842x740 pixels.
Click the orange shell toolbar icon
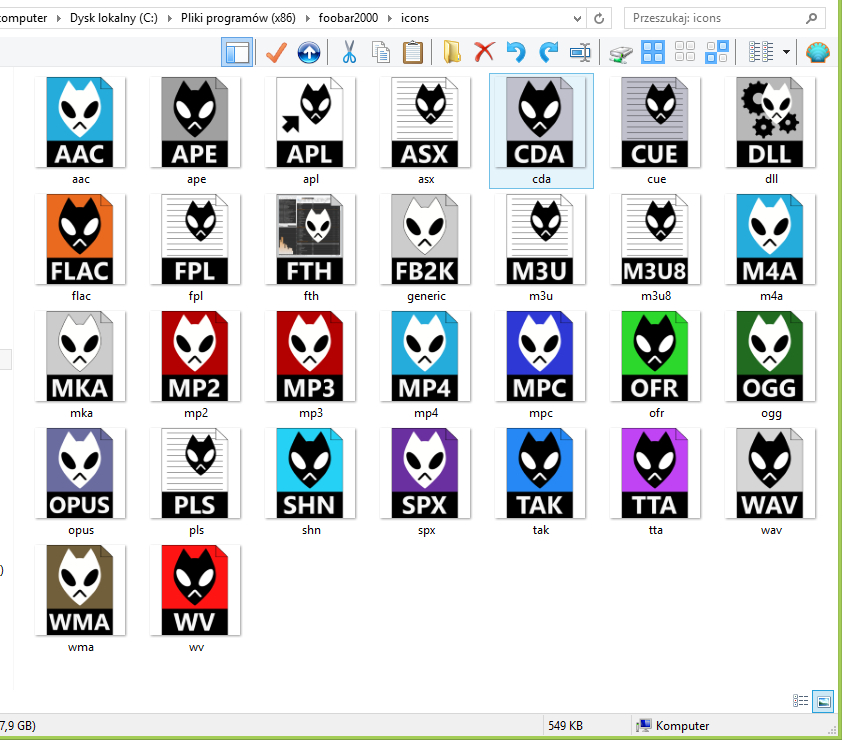817,53
